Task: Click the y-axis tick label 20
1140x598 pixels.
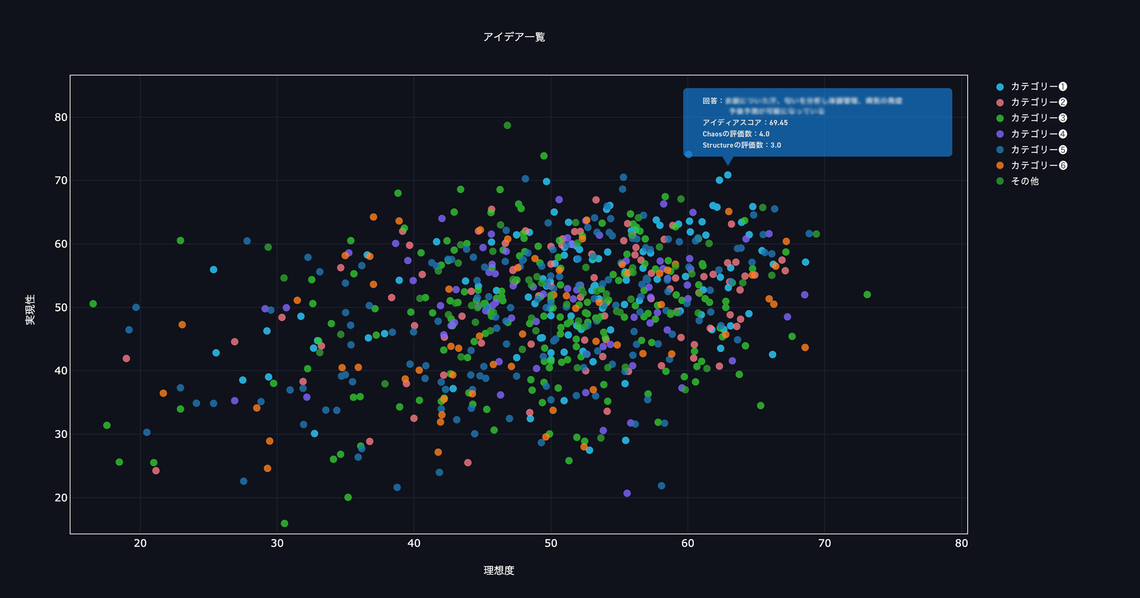Action: 60,498
